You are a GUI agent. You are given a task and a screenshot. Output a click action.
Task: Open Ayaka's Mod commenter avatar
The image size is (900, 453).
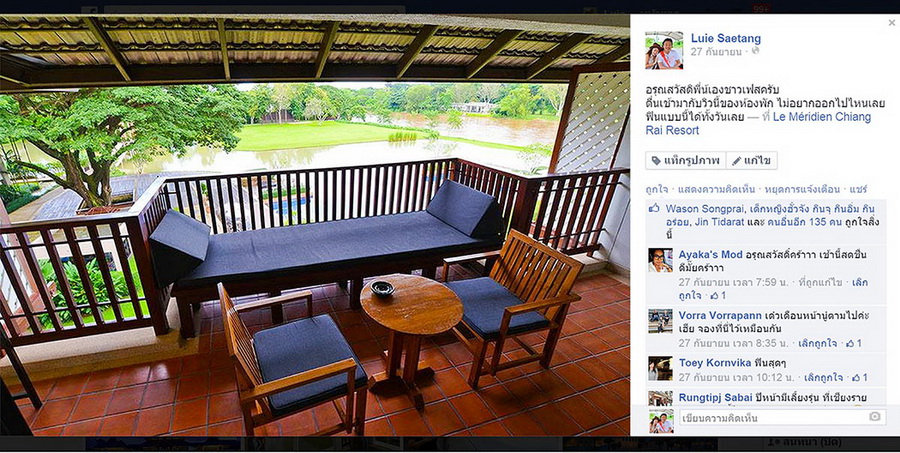pyautogui.click(x=660, y=260)
